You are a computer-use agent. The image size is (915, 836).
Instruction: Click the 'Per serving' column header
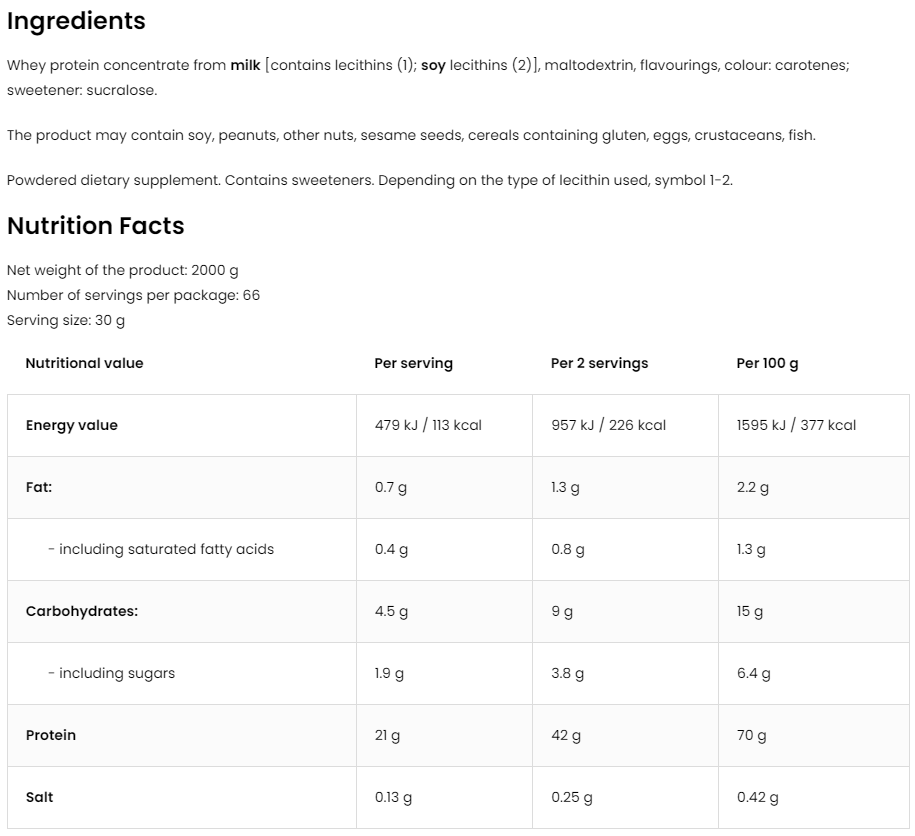tap(413, 363)
